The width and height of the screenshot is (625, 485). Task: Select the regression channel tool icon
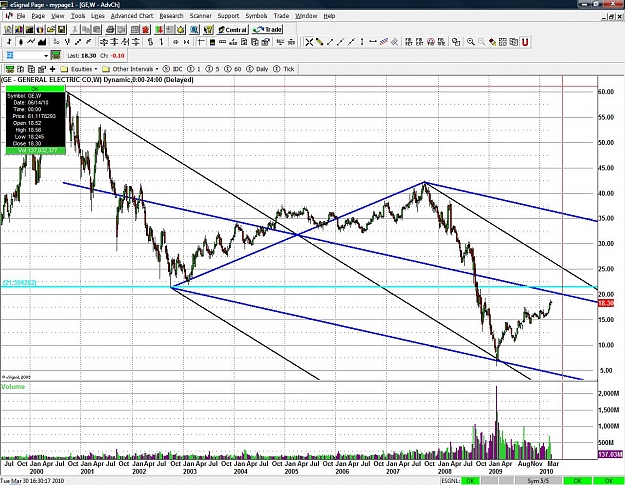pos(383,42)
